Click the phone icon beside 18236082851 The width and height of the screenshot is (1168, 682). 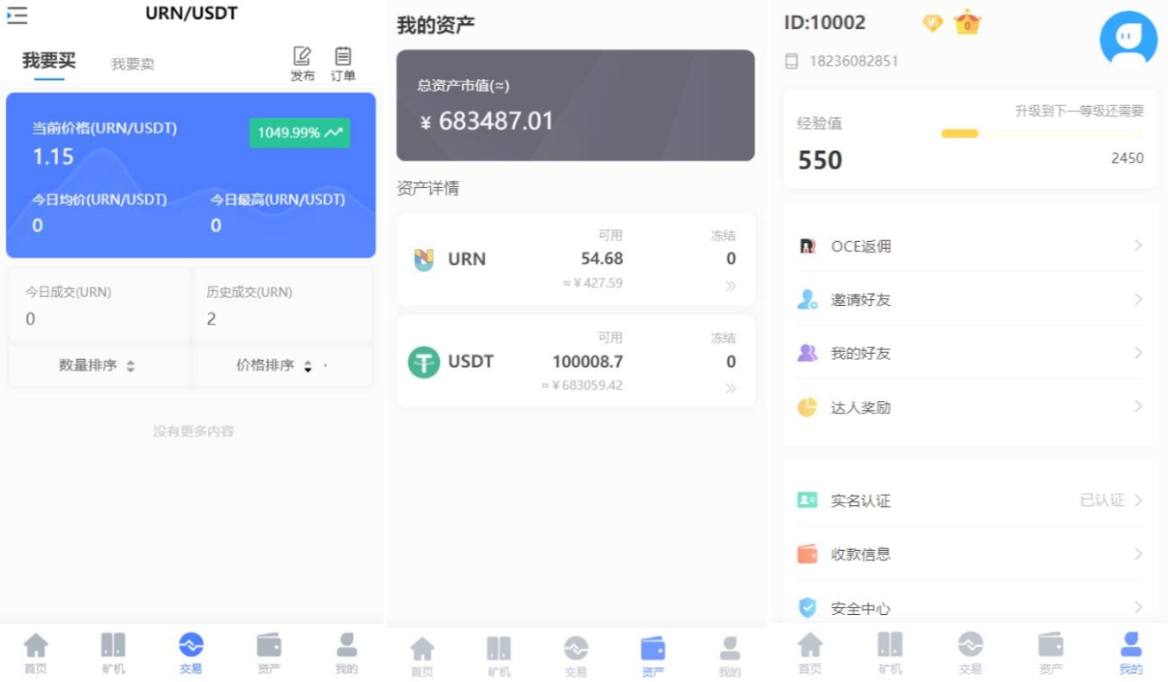point(792,61)
